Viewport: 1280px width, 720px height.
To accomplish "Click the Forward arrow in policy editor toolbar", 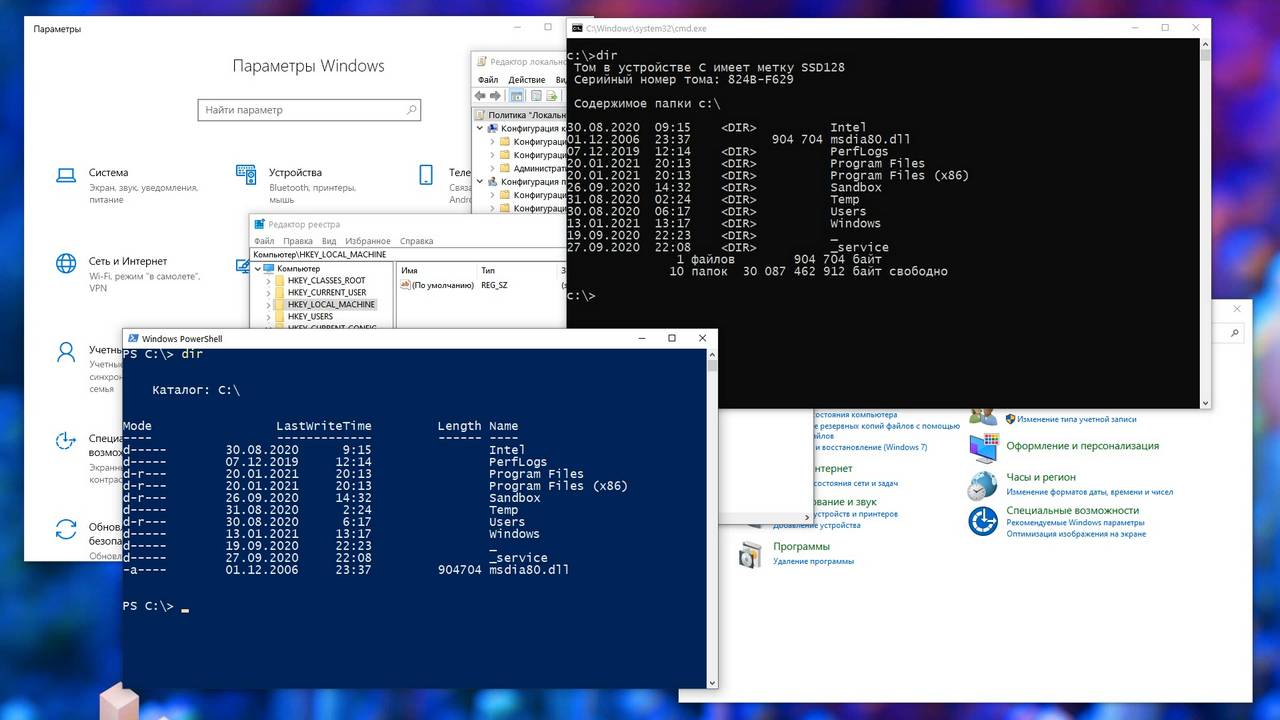I will (496, 96).
